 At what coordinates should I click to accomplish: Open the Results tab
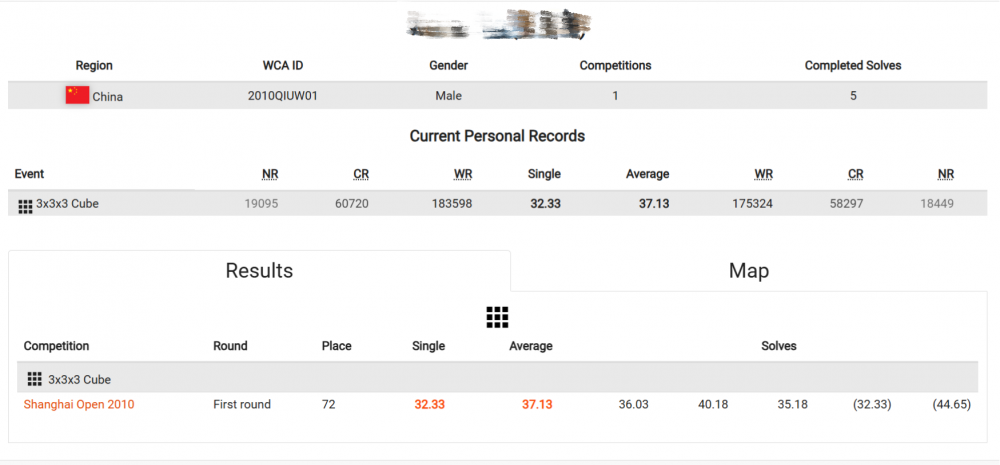coord(259,270)
